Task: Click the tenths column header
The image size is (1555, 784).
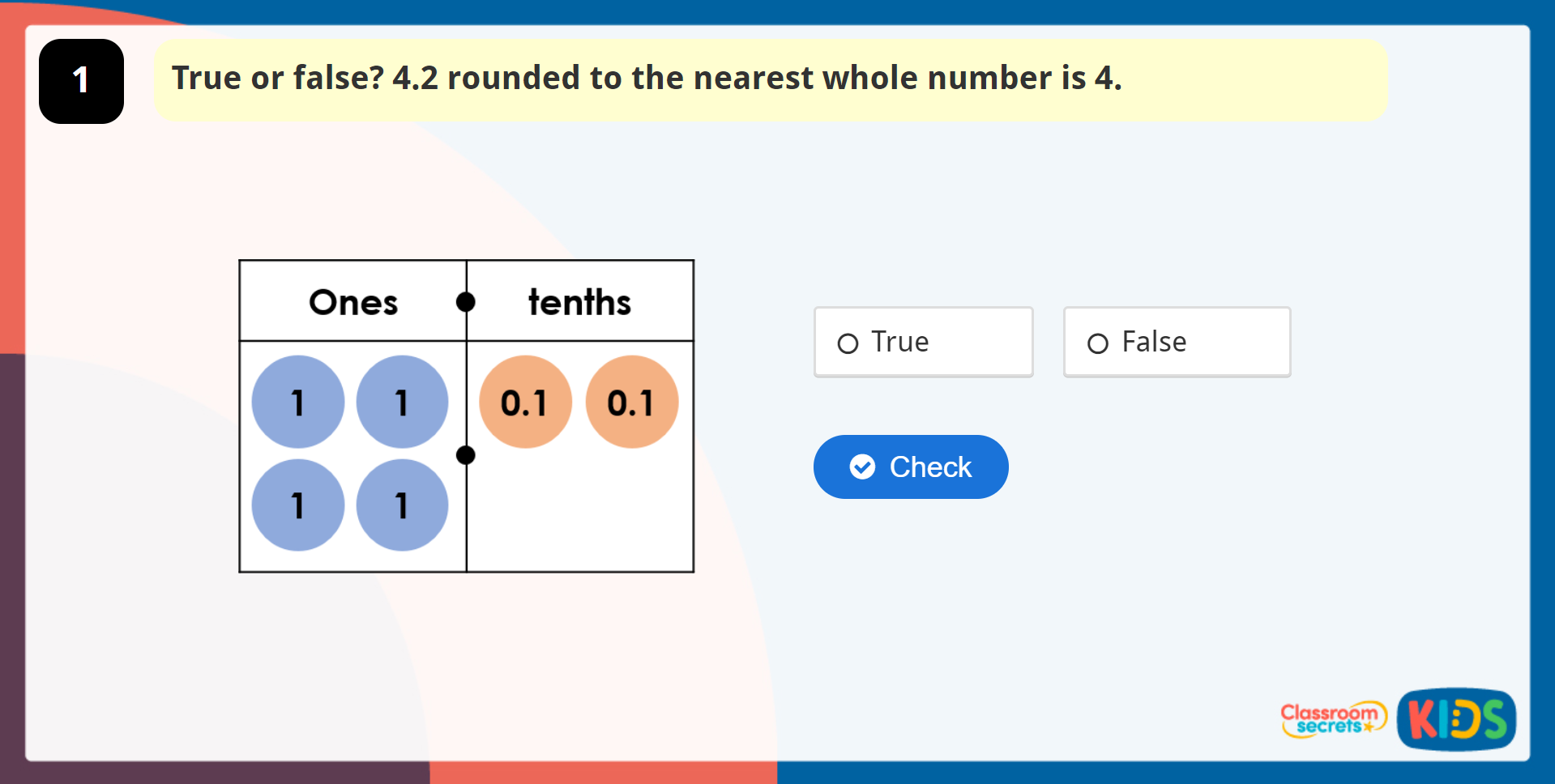Action: 579,300
